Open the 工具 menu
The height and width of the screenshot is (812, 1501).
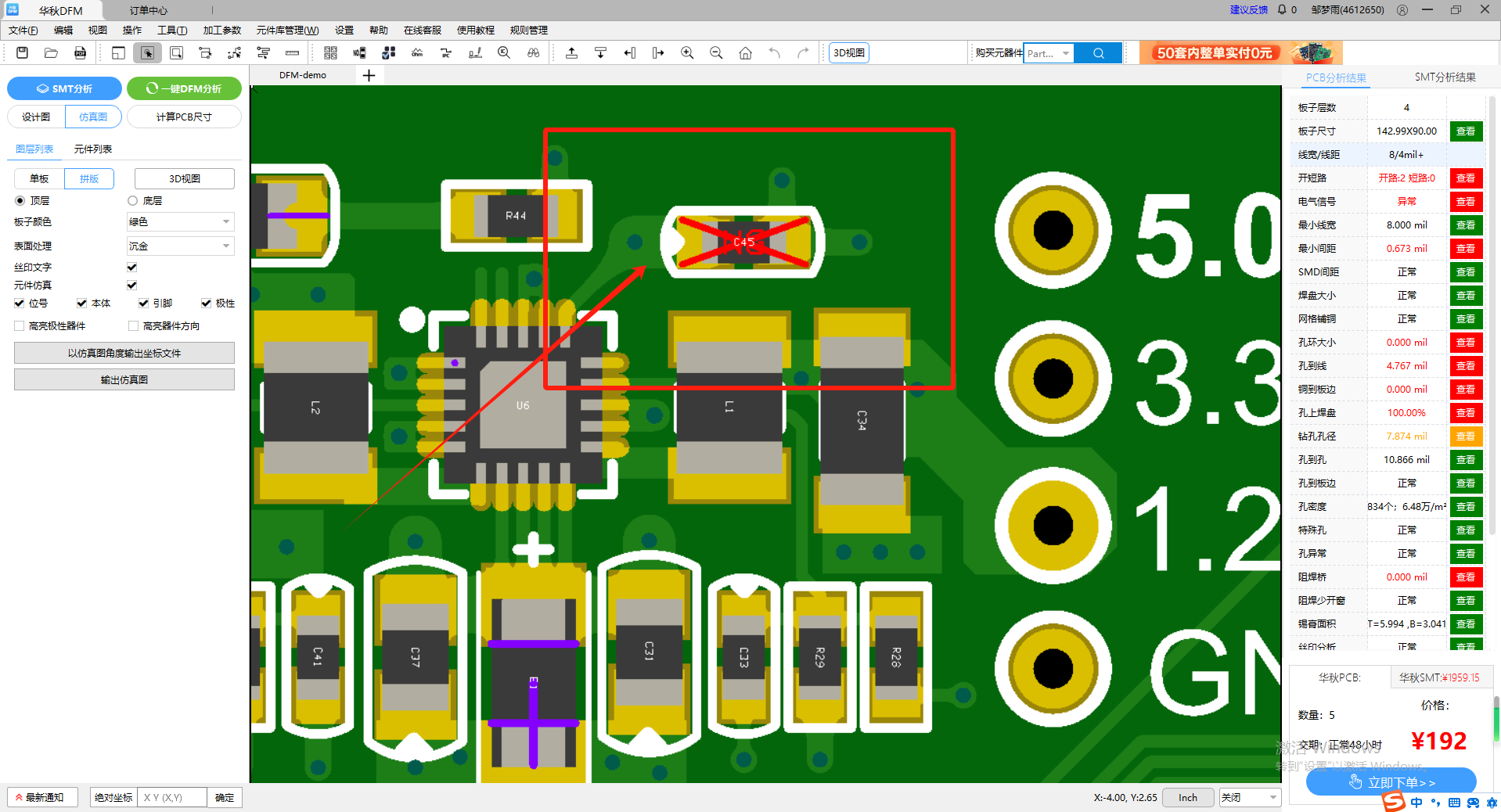(x=171, y=31)
